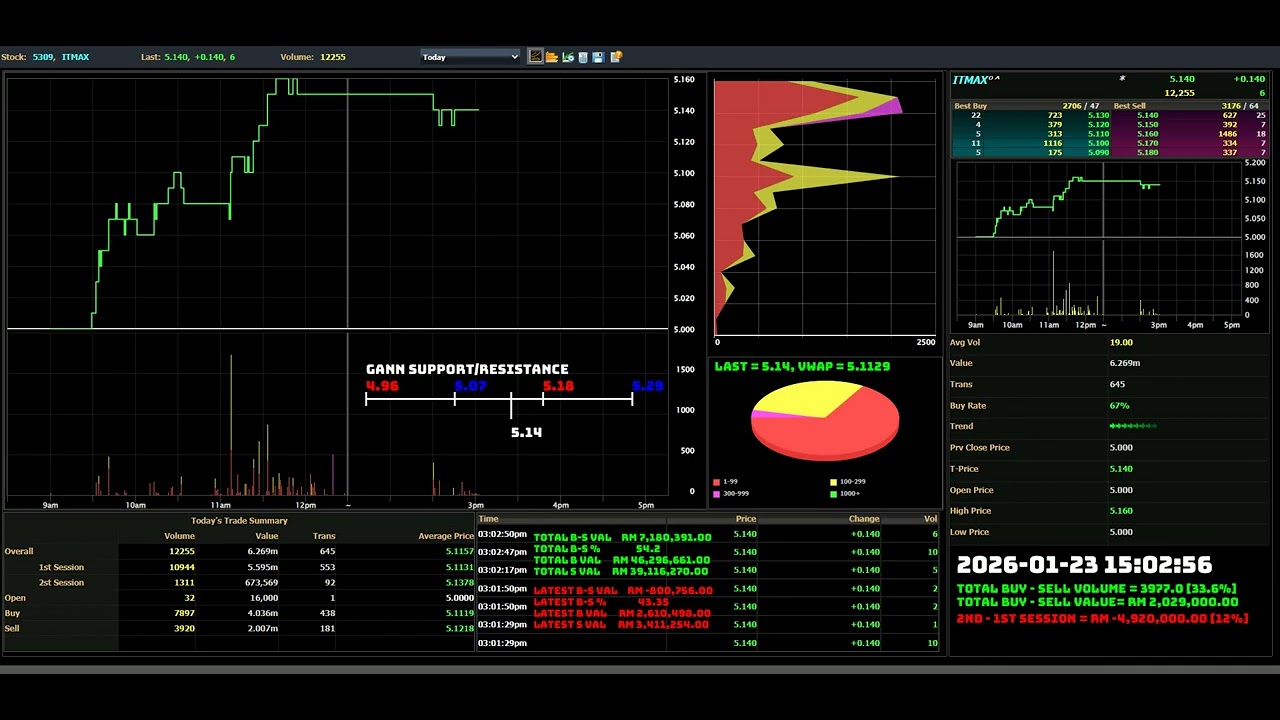
Task: Click the Today's Trade Summary title
Action: 239,520
